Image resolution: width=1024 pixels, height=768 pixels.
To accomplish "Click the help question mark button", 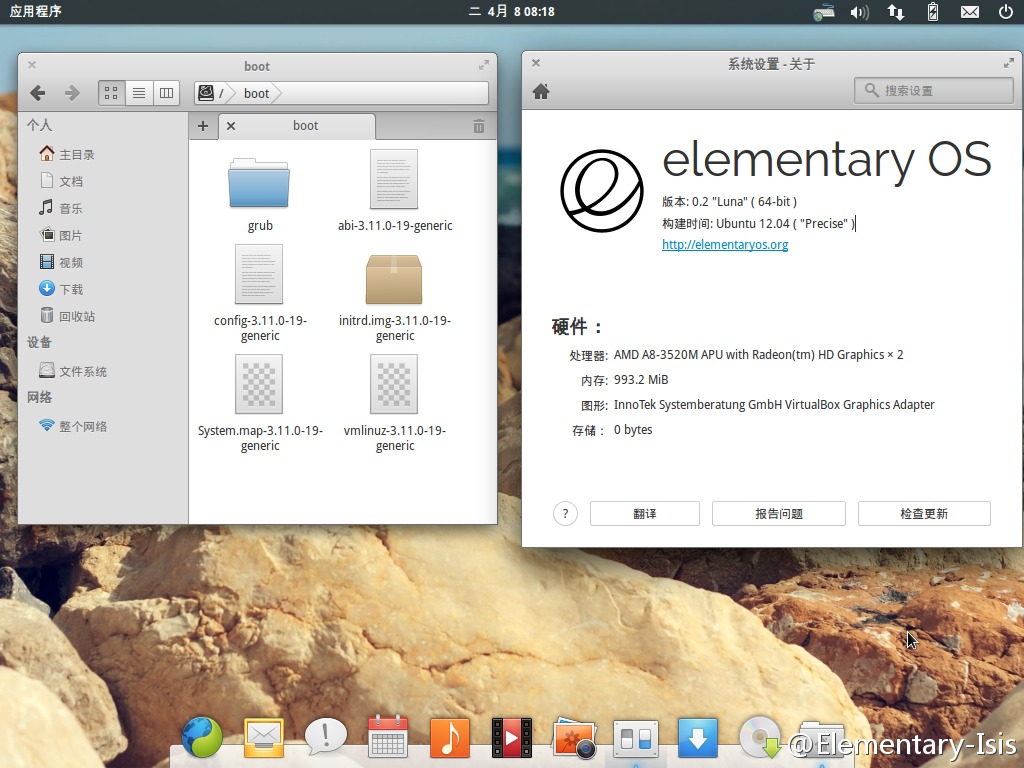I will (566, 513).
